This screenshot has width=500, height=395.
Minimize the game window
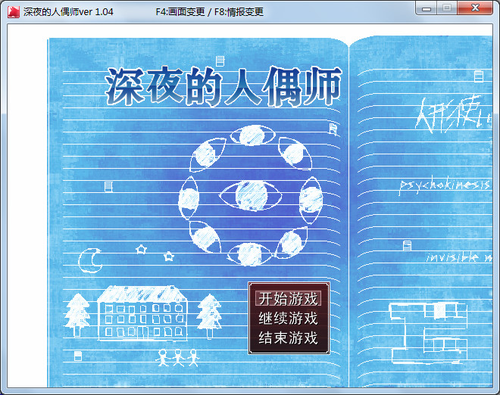point(426,8)
